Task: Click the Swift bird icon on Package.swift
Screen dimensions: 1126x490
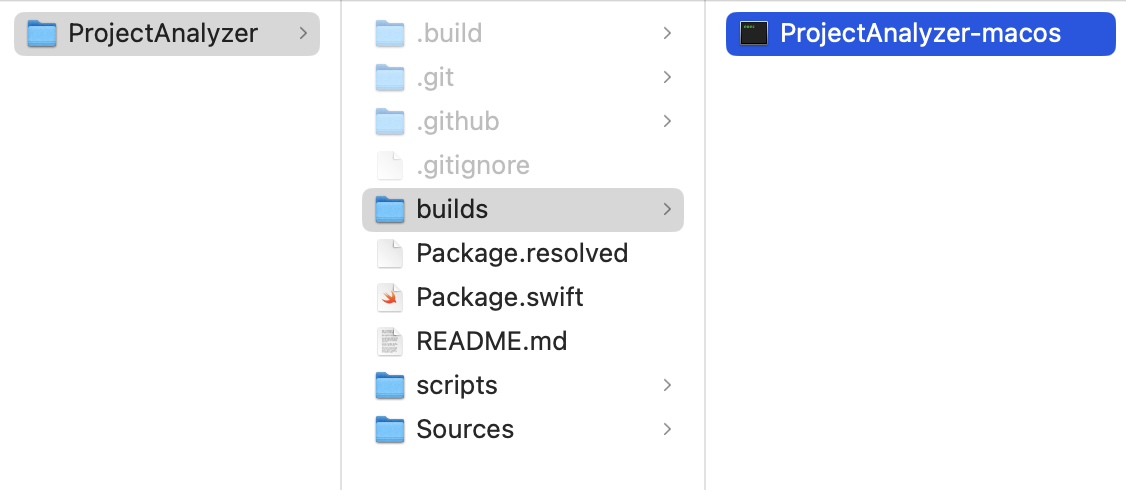Action: click(x=389, y=297)
